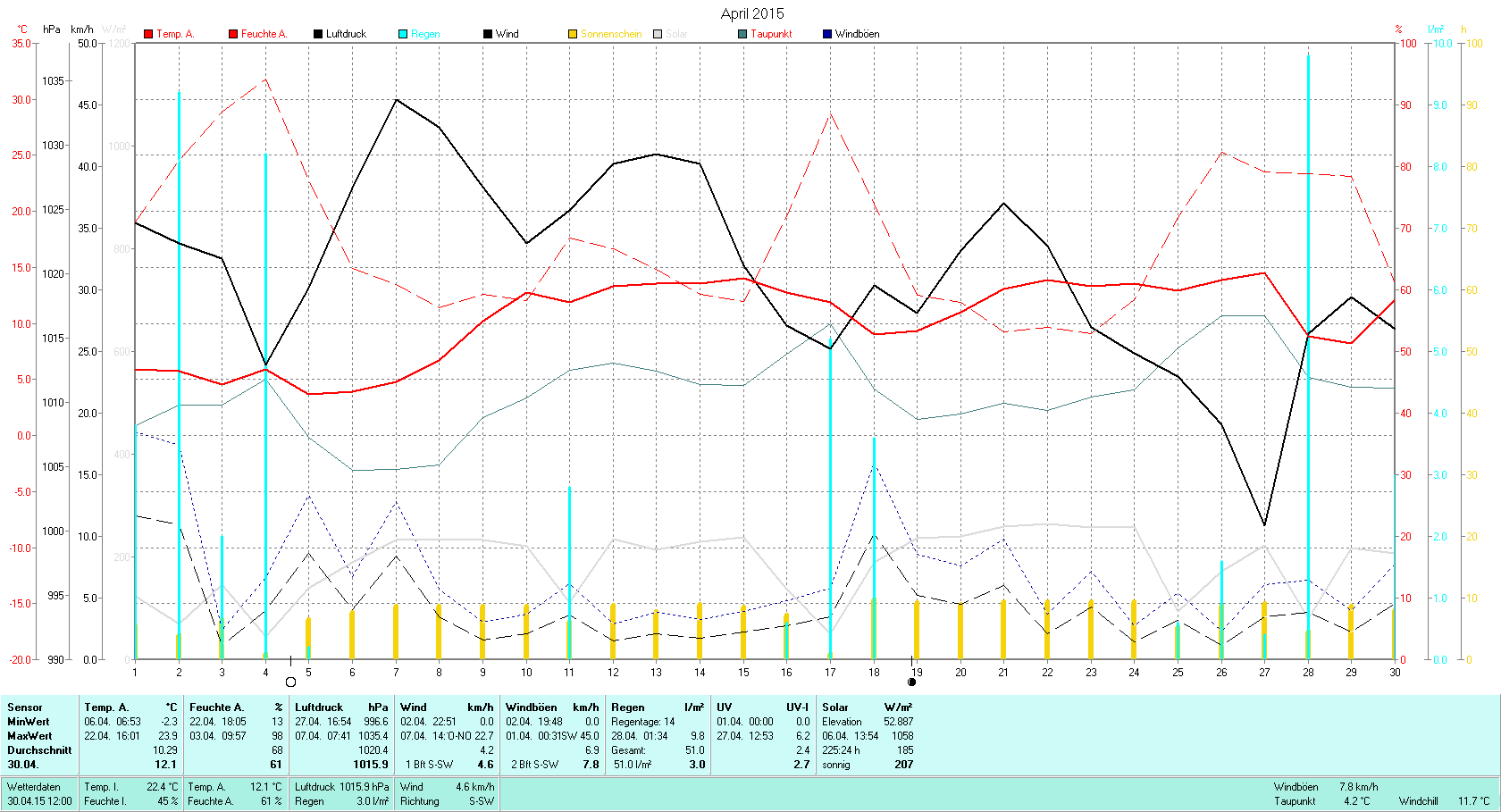Screen dimensions: 1501x812
Task: Click the Sensor table header
Action: 25,707
